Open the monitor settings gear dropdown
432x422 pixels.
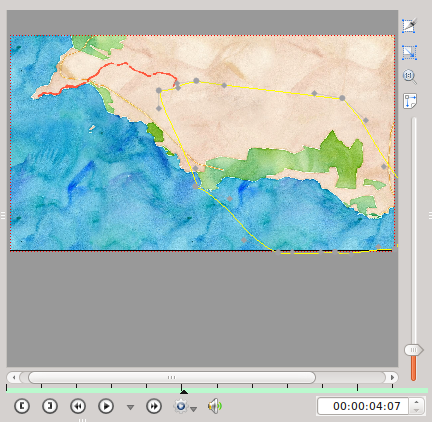coord(185,406)
